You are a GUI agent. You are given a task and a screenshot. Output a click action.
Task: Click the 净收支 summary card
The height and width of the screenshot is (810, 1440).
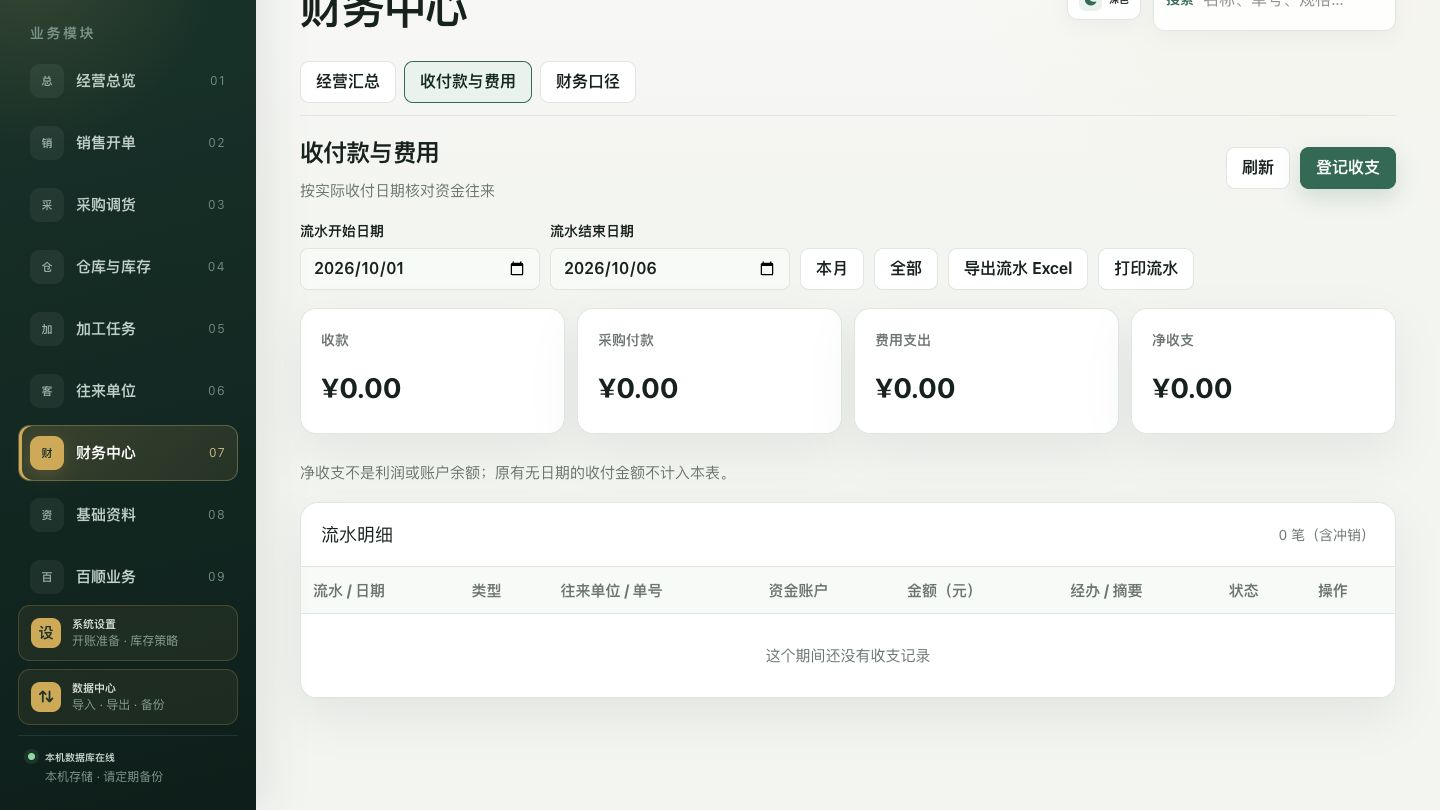click(1263, 371)
